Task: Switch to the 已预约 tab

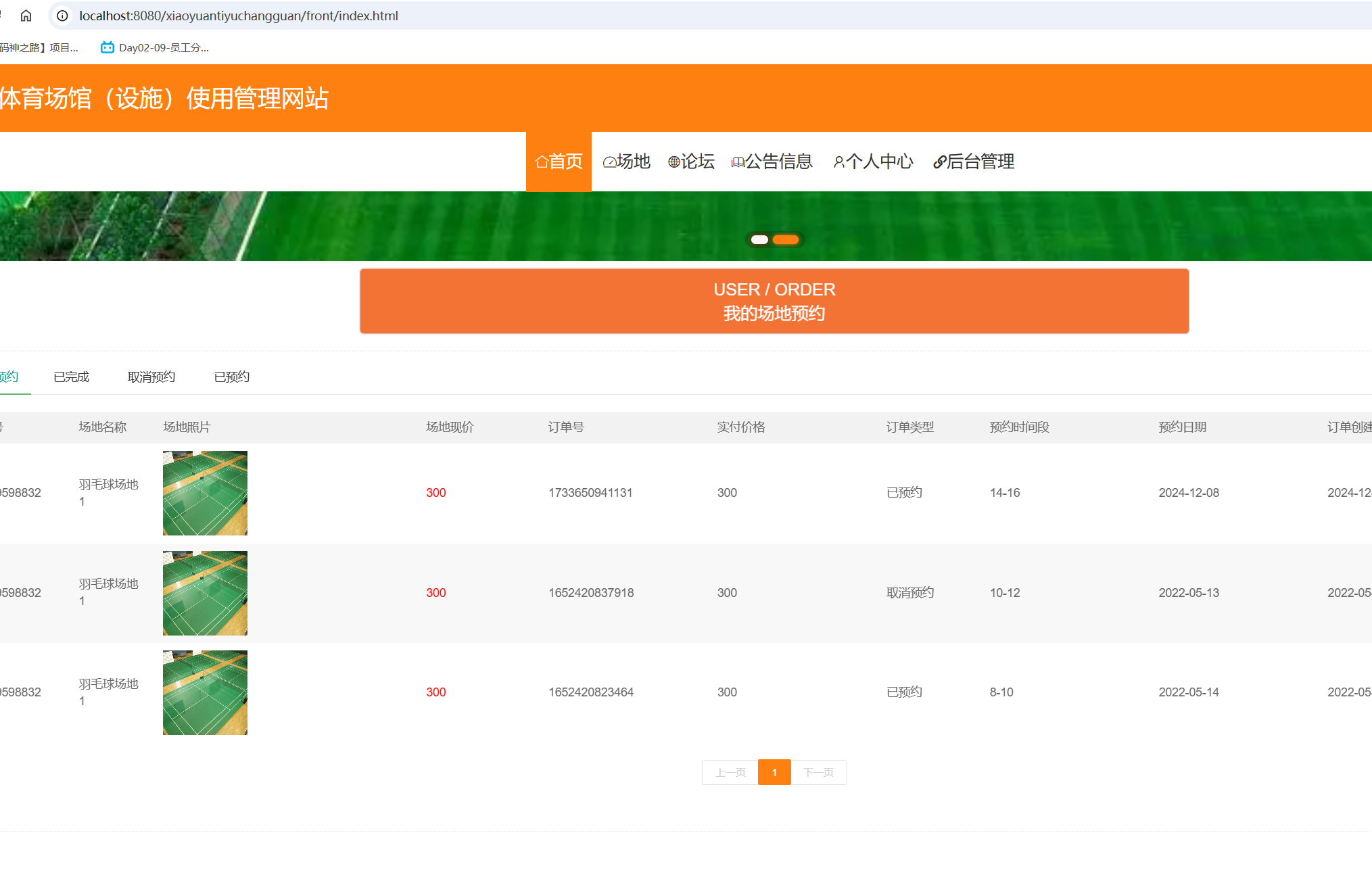Action: (232, 377)
